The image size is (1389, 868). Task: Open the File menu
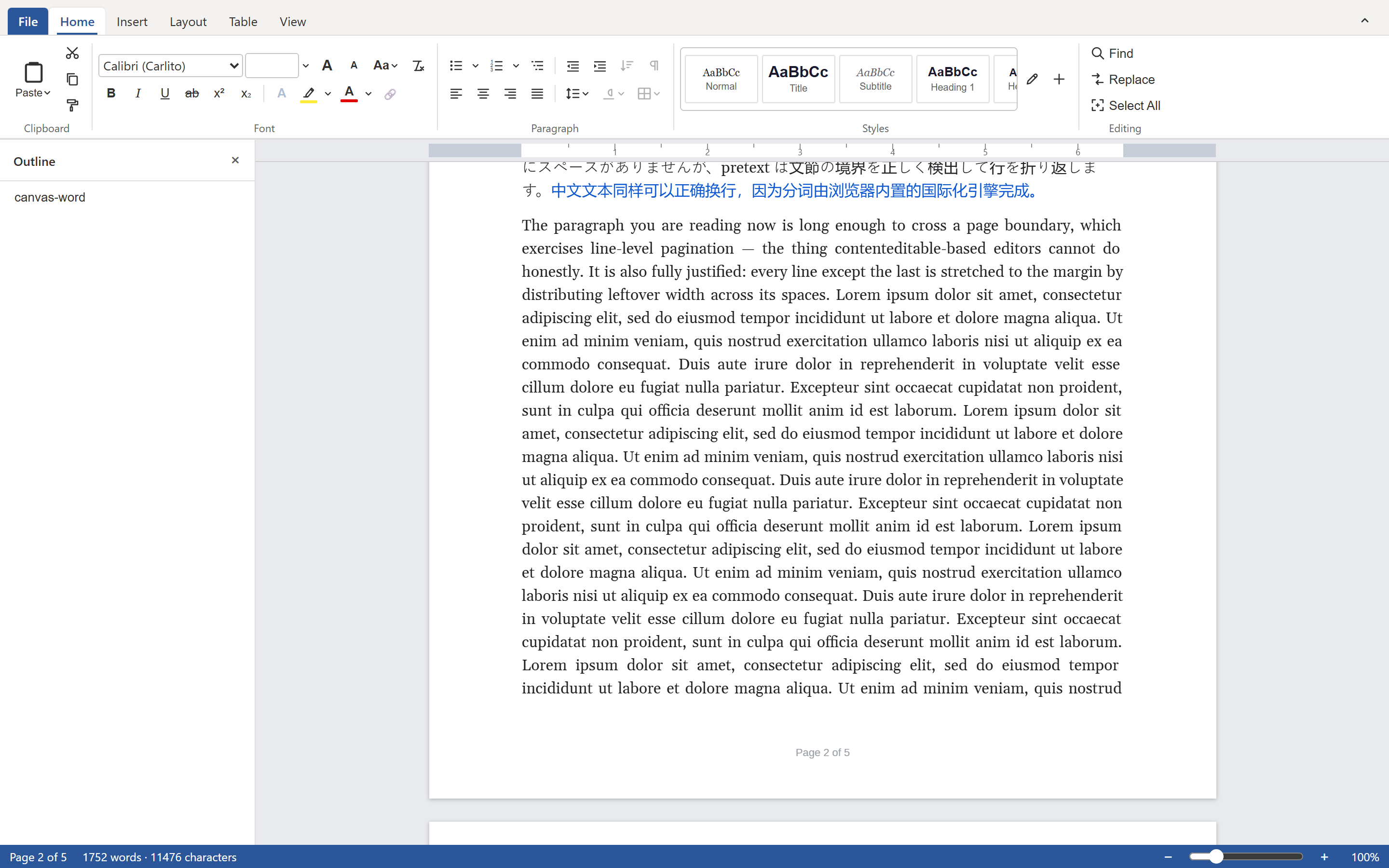coord(27,21)
